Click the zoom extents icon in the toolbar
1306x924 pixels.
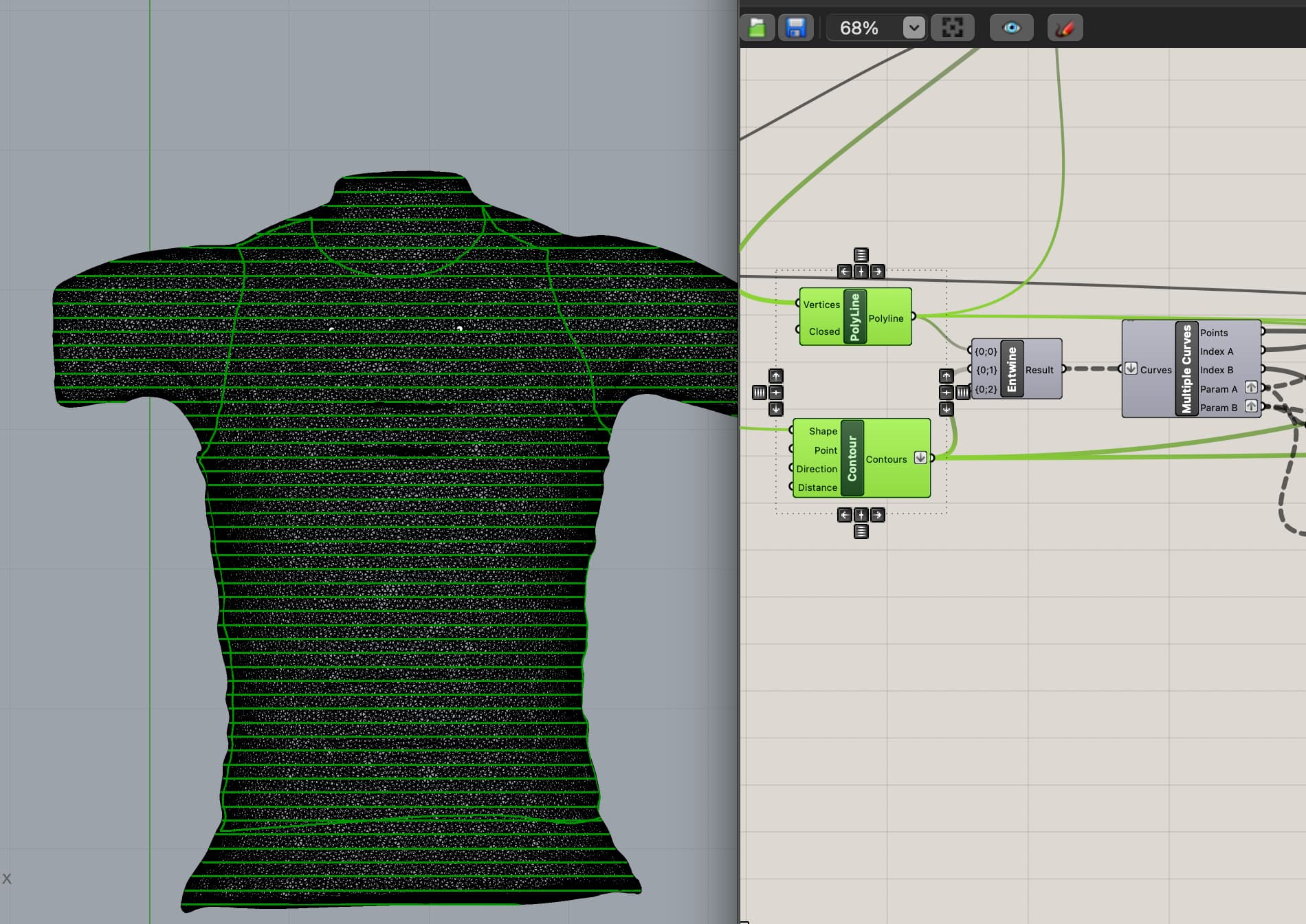[x=952, y=28]
